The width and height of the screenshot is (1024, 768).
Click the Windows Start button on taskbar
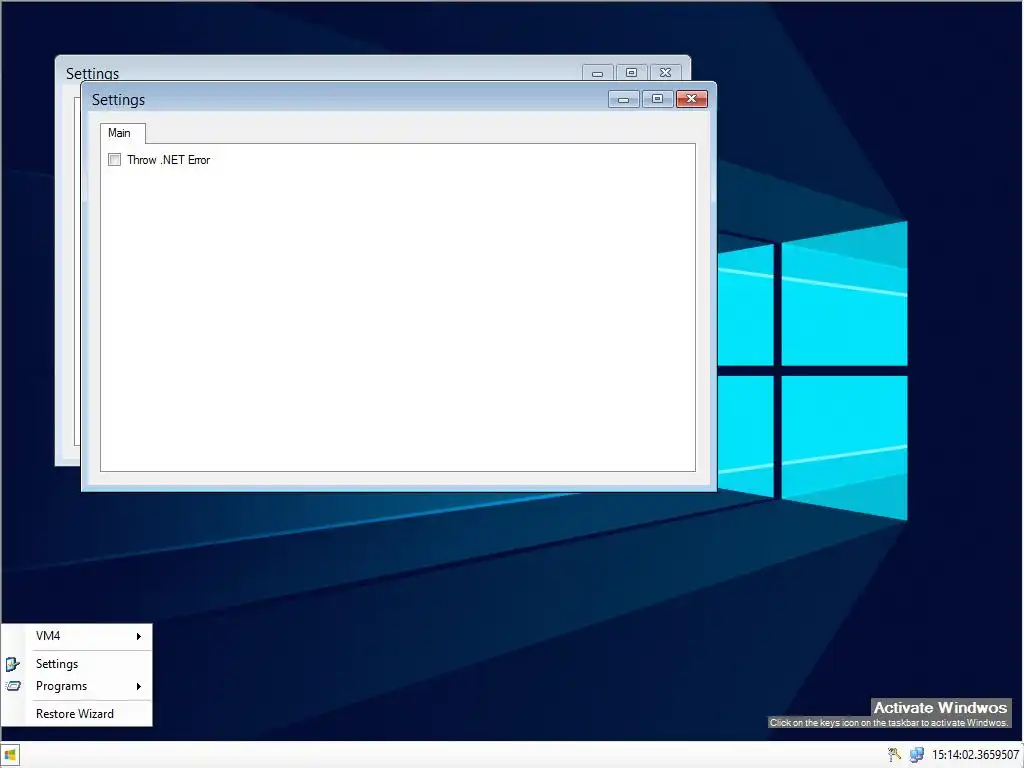point(10,755)
